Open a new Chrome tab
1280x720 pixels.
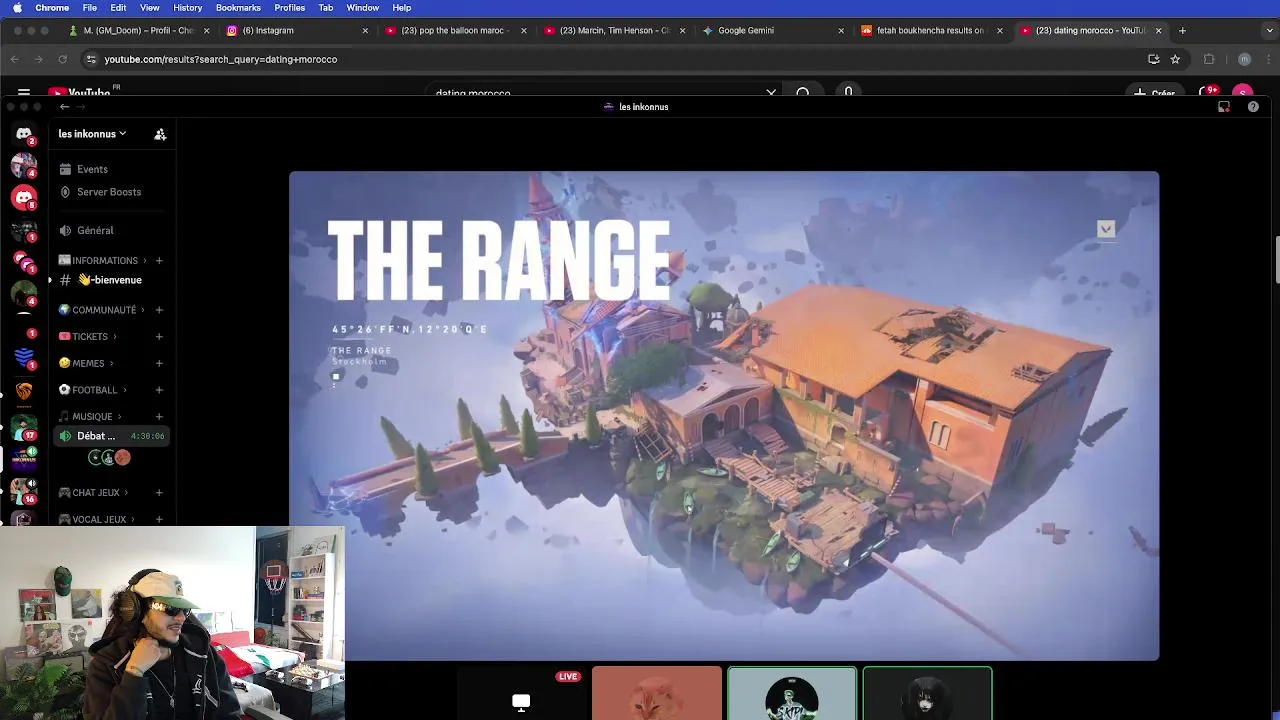tap(1182, 30)
